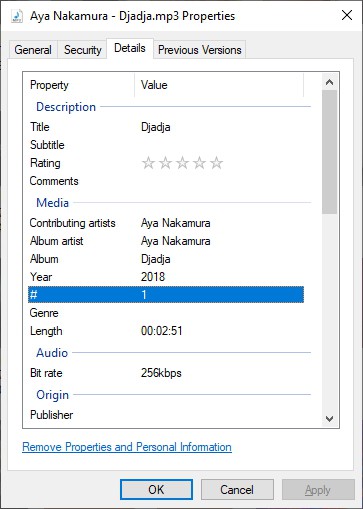Click the Length value 00:02:51
Screen dimensions: 363x509
(x=161, y=331)
